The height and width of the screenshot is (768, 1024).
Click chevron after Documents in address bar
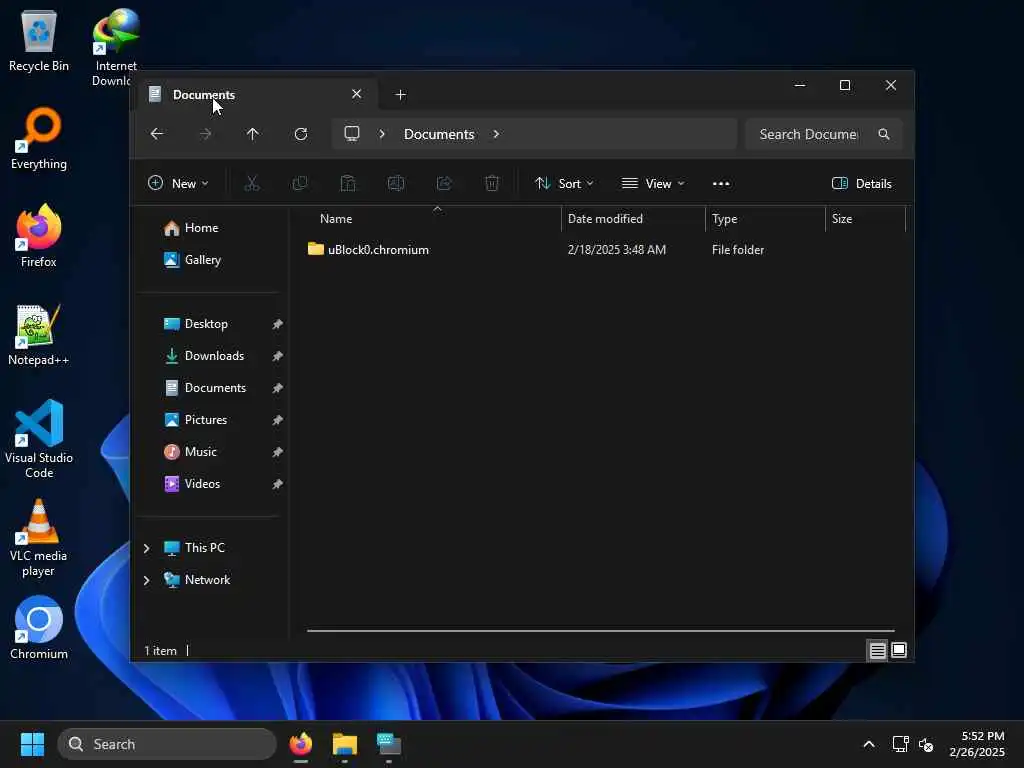pos(496,134)
